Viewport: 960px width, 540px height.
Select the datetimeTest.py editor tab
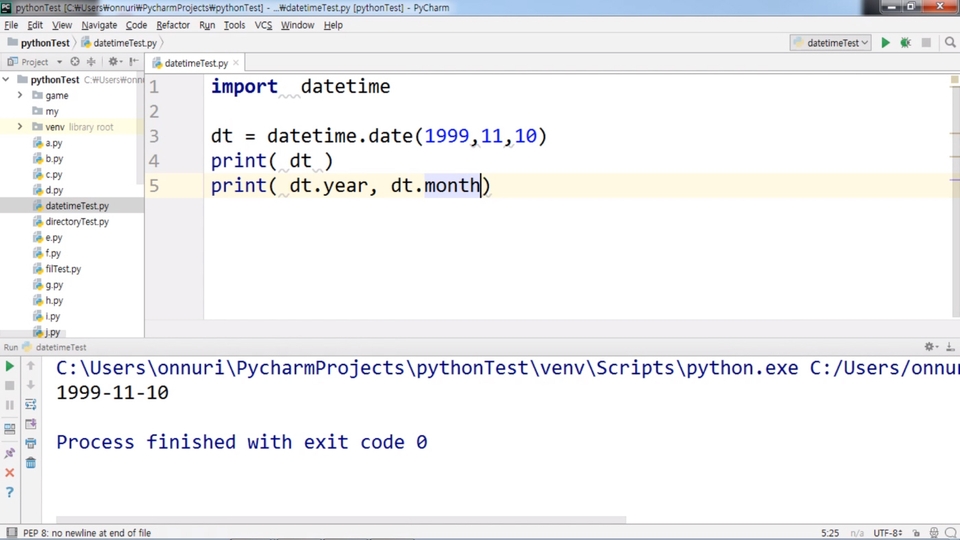[195, 63]
